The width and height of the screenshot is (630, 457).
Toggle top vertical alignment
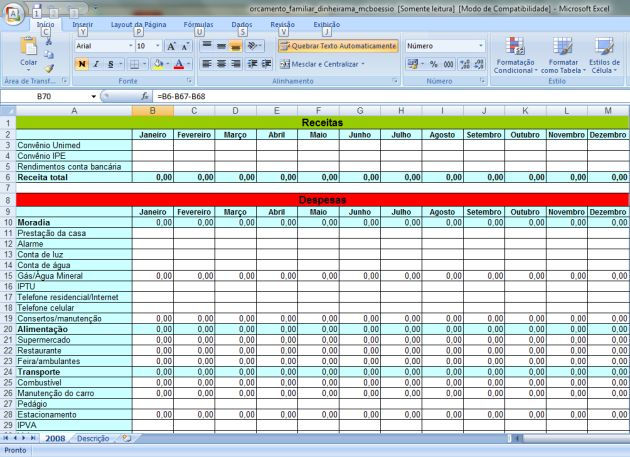(207, 46)
